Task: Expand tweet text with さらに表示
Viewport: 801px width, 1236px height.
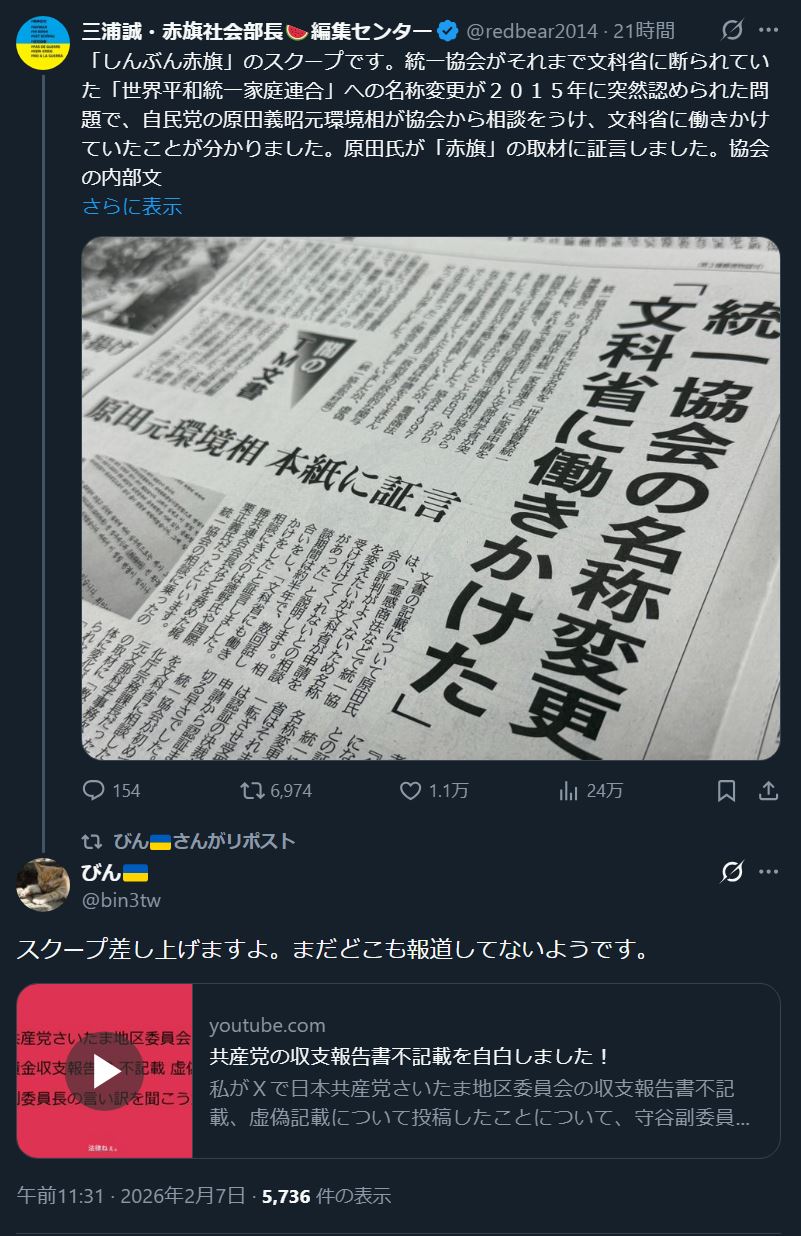Action: click(x=132, y=207)
